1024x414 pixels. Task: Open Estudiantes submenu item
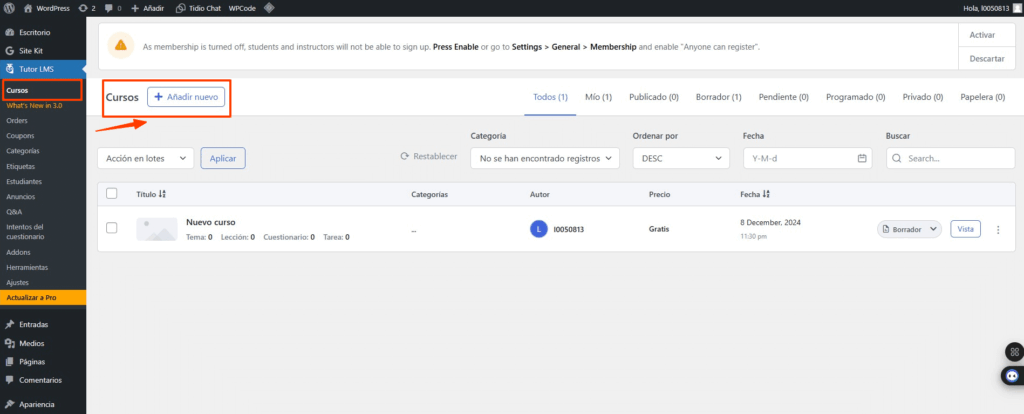point(24,182)
